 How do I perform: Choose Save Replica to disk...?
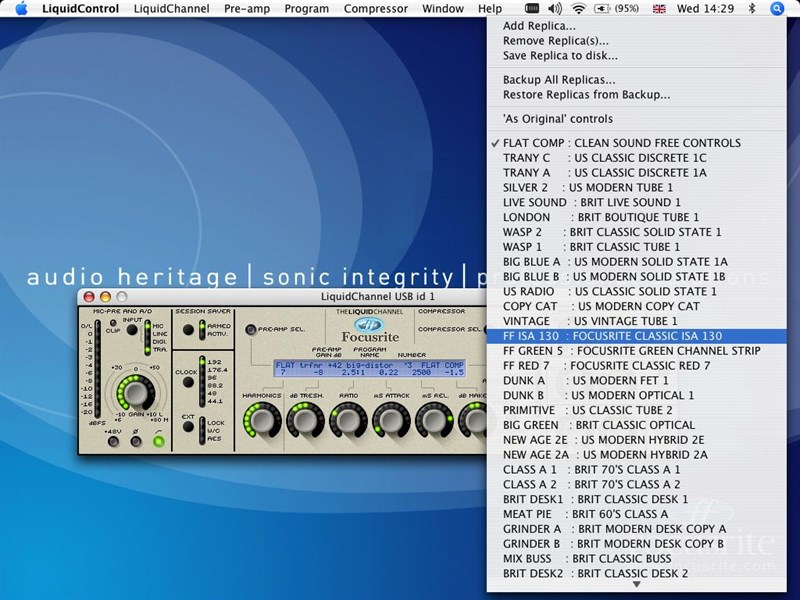point(636,56)
